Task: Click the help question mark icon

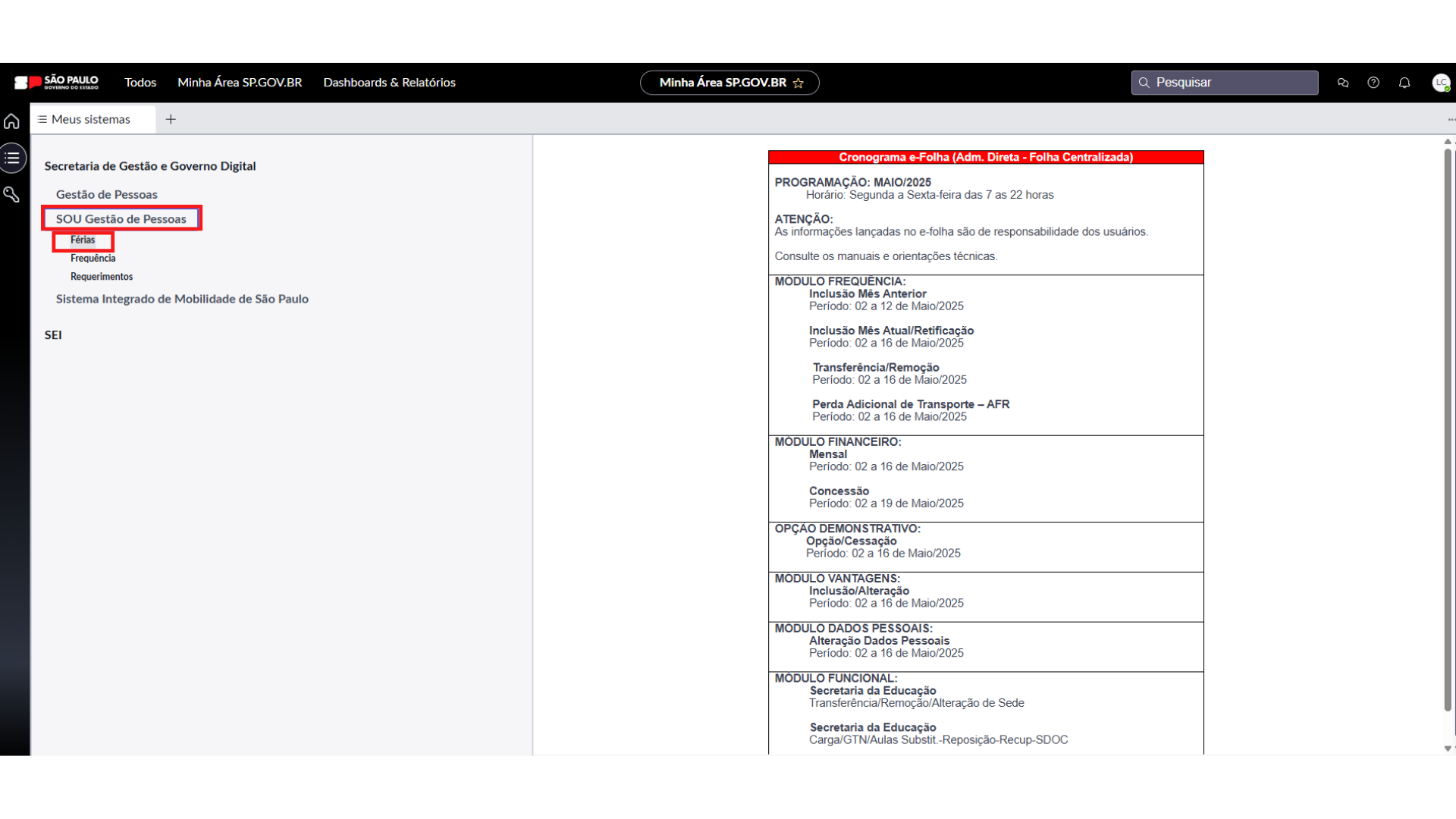Action: click(1373, 83)
